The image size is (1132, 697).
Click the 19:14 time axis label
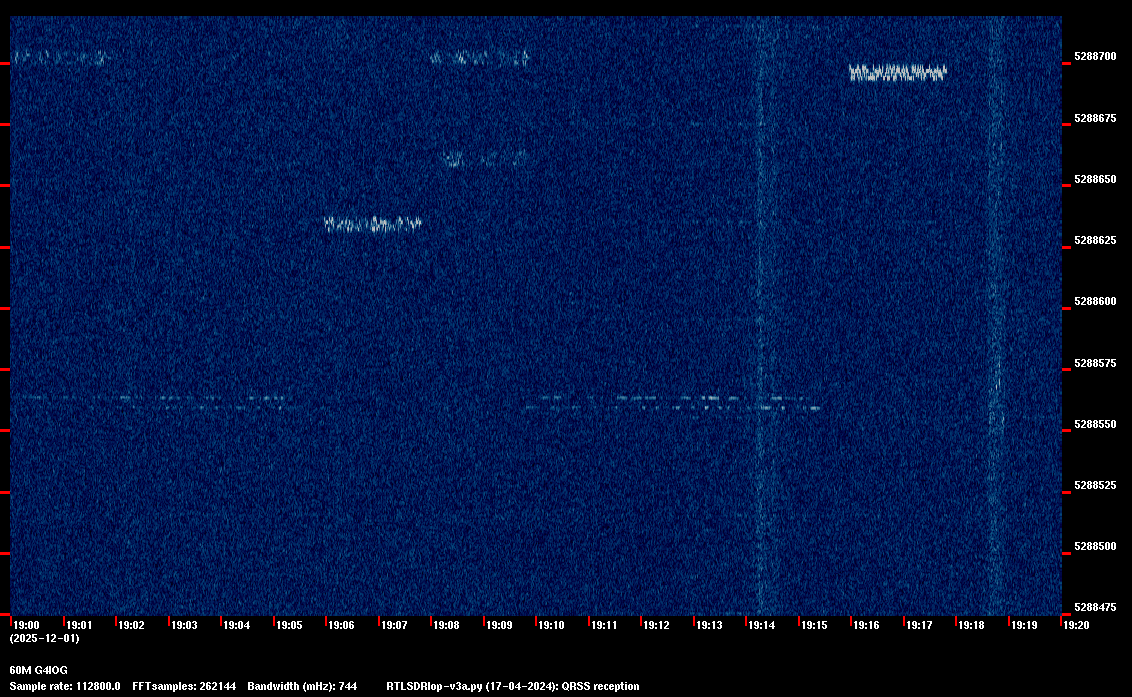point(762,625)
